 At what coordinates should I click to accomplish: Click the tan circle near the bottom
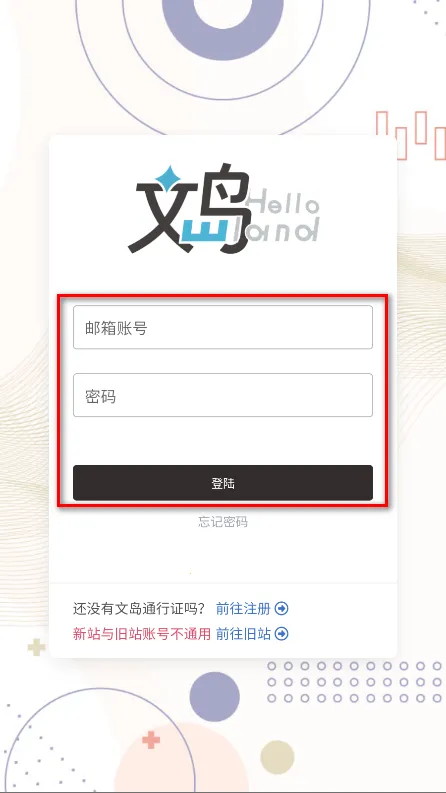277,757
